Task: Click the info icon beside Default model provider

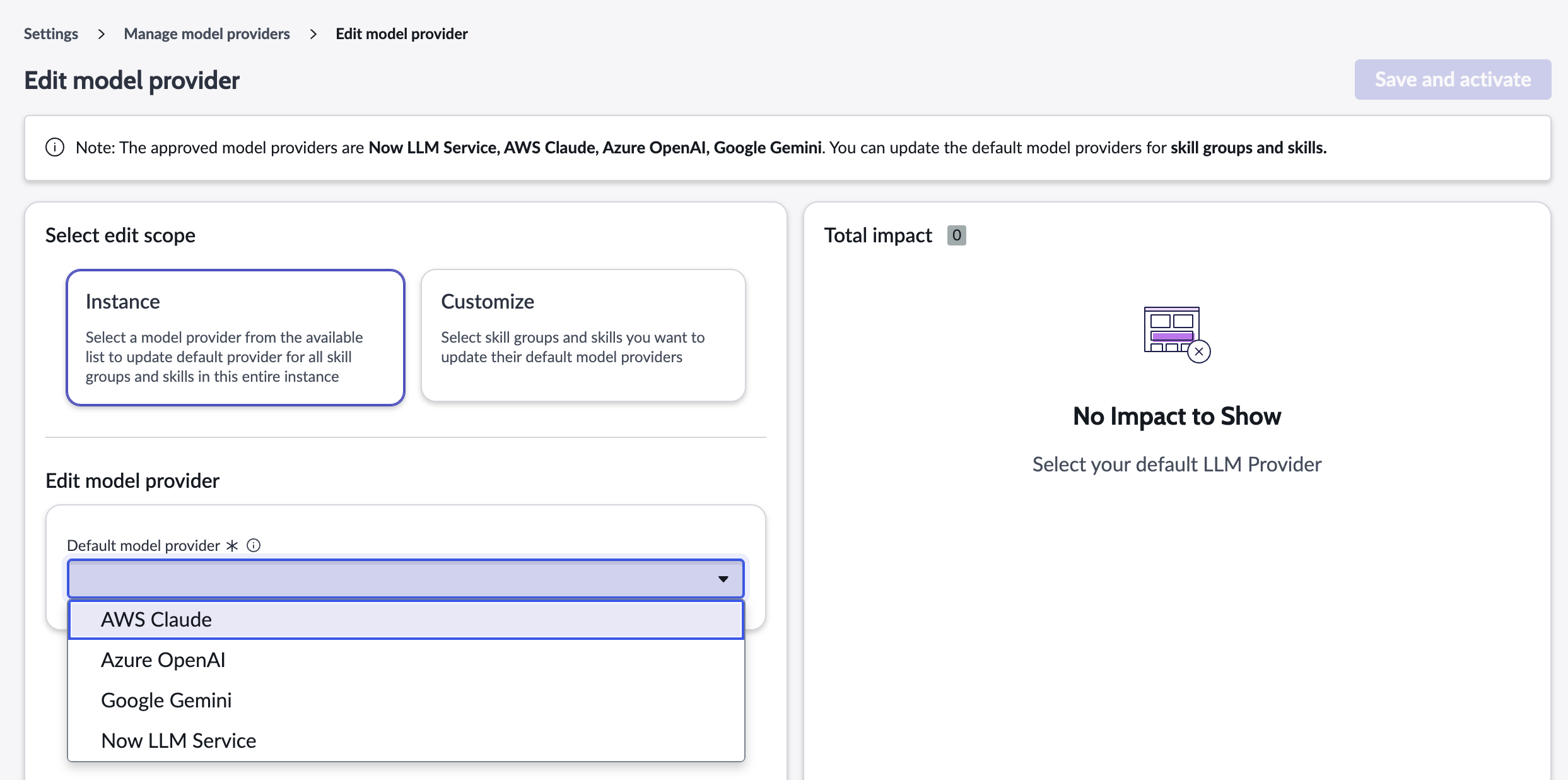Action: coord(254,545)
